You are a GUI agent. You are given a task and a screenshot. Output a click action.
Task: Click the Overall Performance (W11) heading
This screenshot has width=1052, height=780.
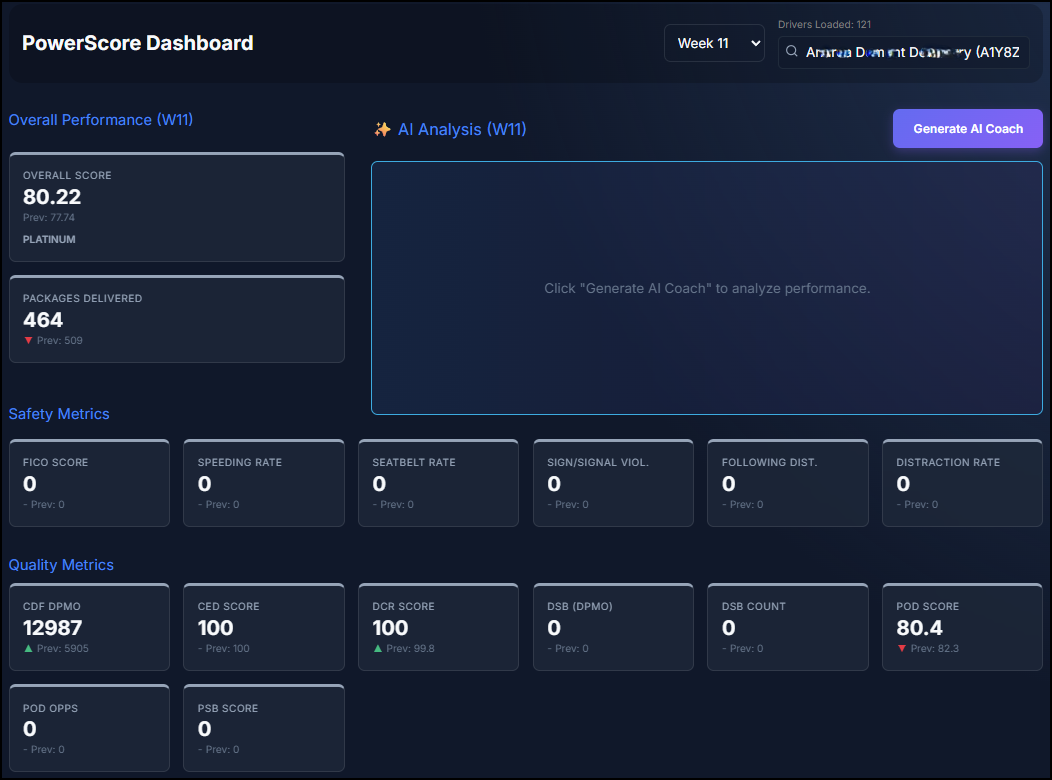[101, 120]
